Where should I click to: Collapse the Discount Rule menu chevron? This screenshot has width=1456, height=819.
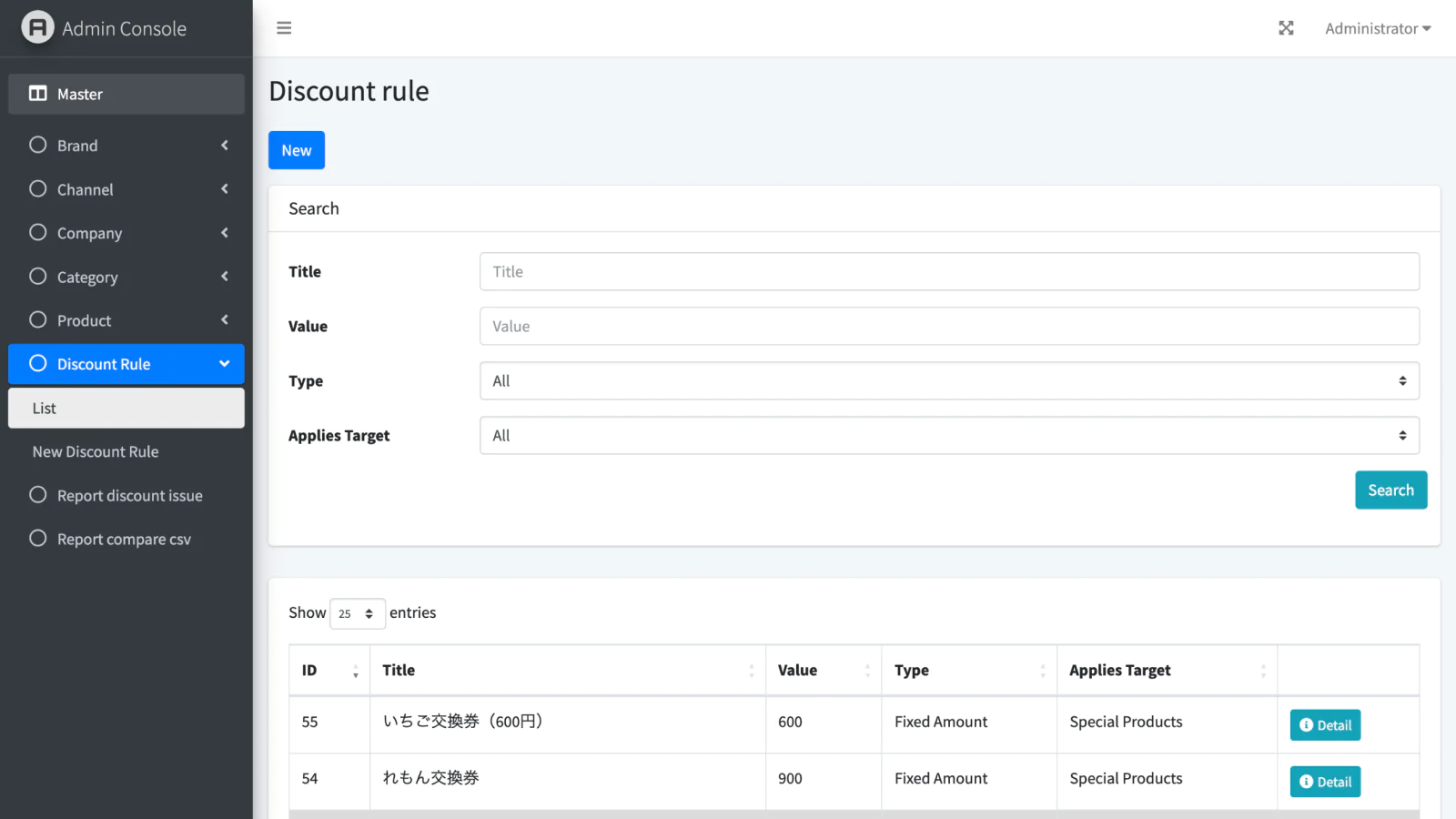224,364
